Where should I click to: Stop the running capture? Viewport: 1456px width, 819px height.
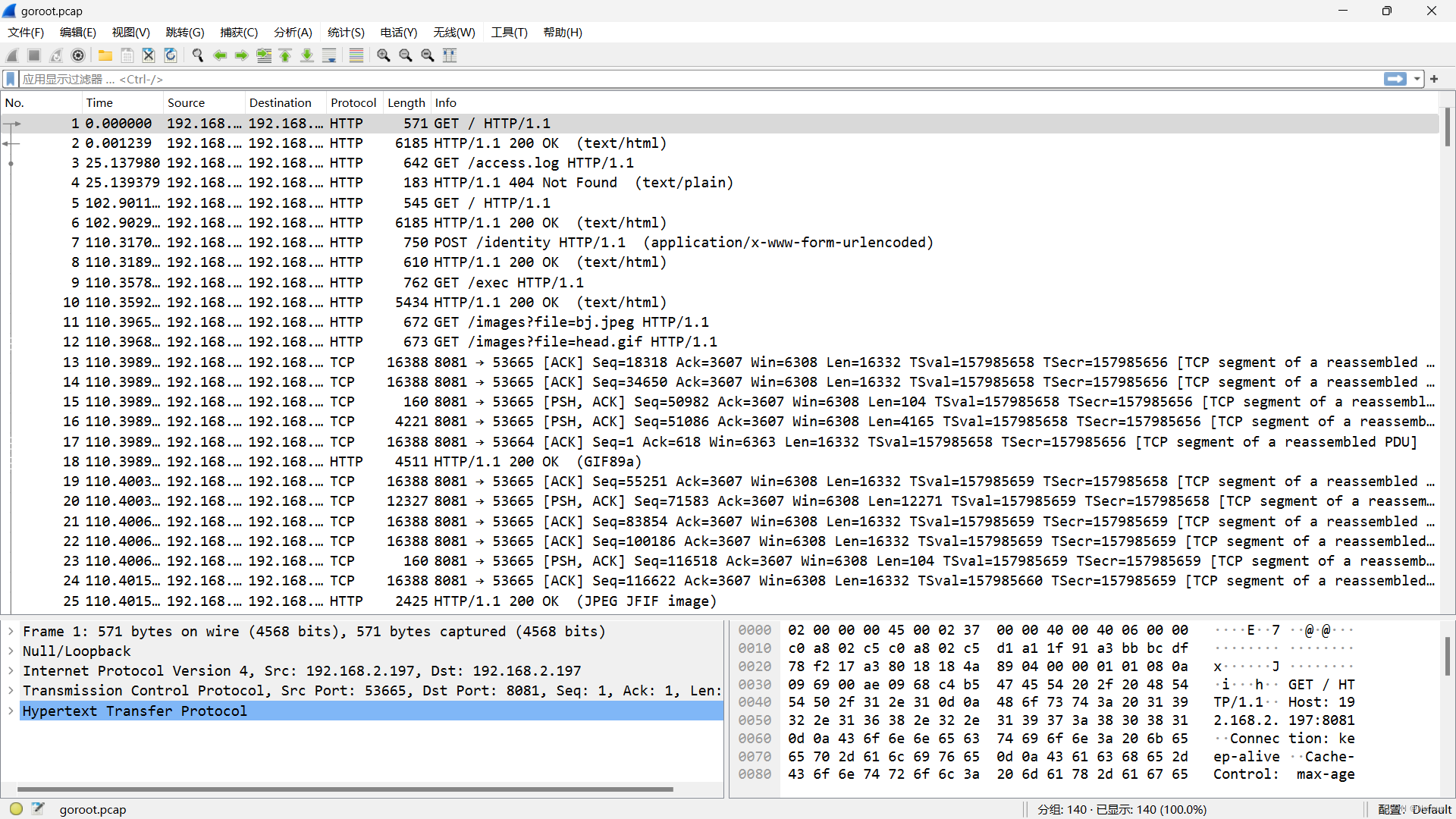tap(33, 55)
